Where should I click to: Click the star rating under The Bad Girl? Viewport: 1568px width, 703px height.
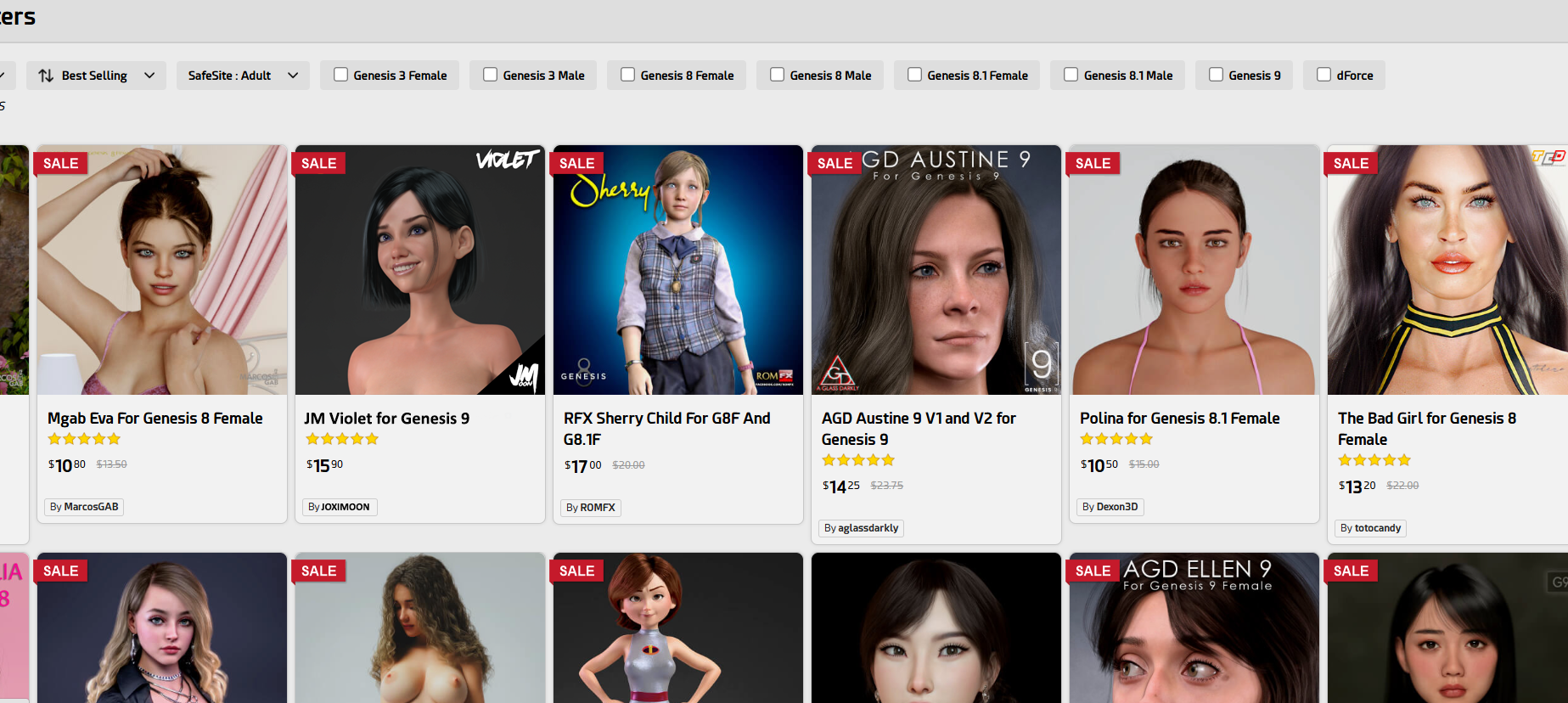(1374, 460)
